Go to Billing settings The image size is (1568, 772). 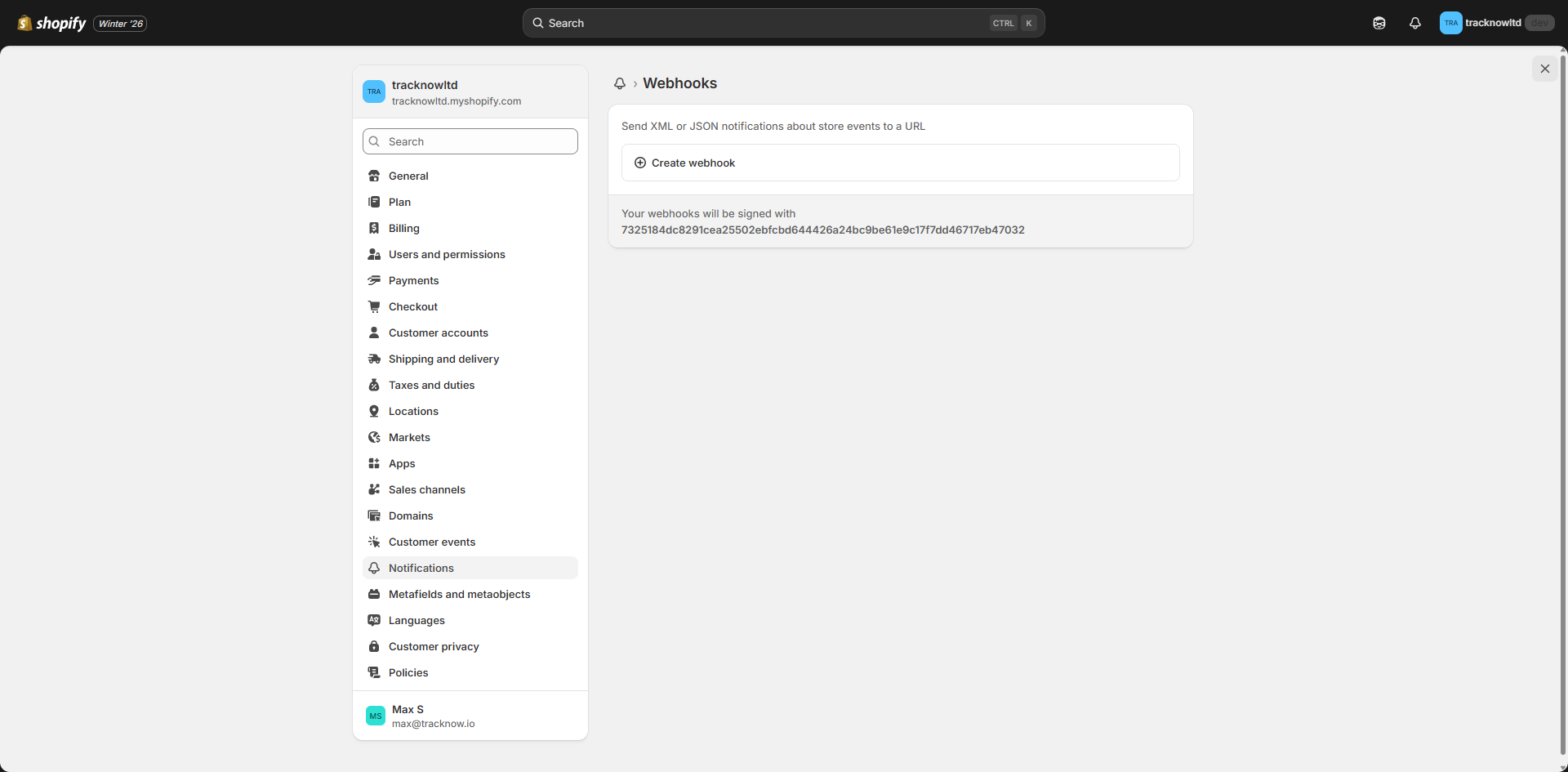(403, 228)
